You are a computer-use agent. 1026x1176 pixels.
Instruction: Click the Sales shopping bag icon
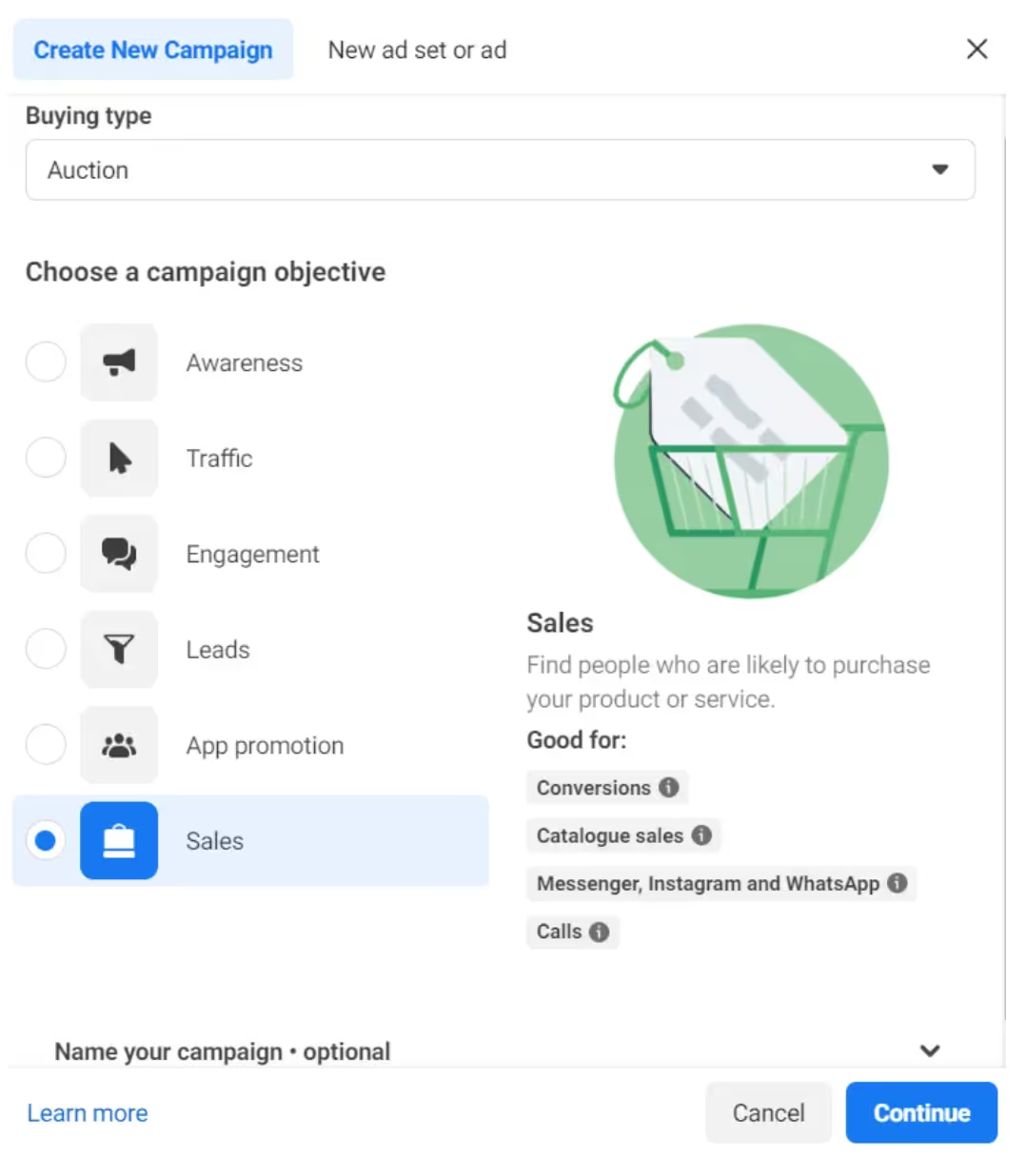click(119, 841)
